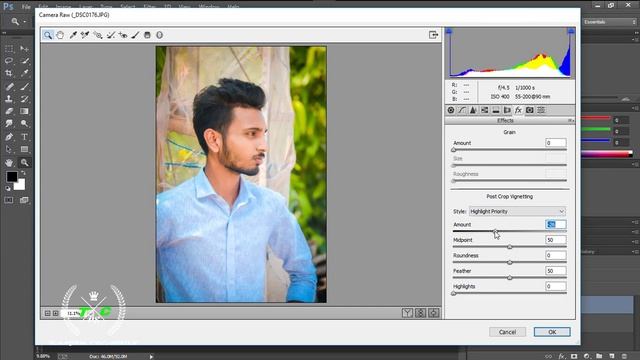
Task: Select the Spot Removal tool
Action: tap(111, 35)
